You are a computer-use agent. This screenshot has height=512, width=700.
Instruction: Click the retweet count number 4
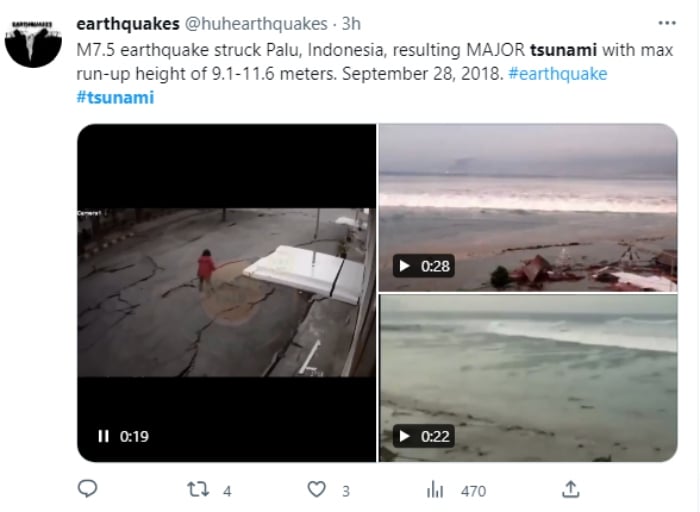pyautogui.click(x=227, y=491)
